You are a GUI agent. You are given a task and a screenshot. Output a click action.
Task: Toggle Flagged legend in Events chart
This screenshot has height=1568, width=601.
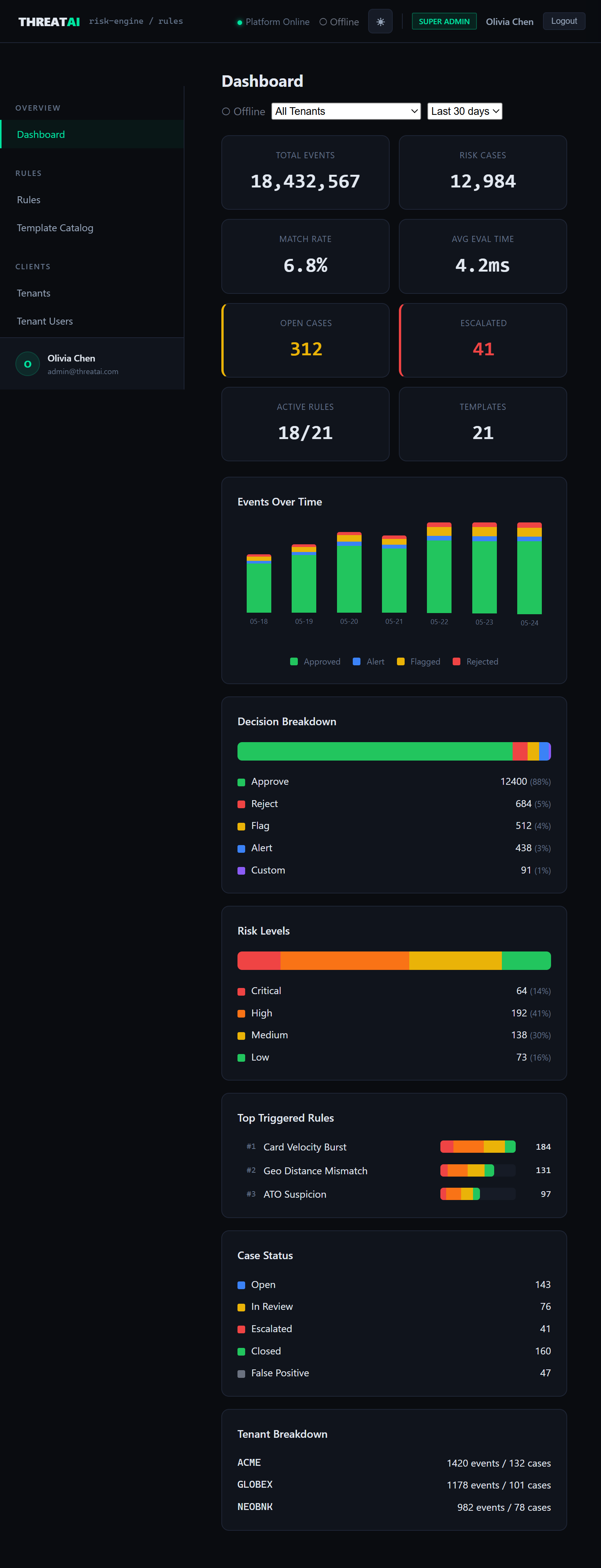(418, 661)
